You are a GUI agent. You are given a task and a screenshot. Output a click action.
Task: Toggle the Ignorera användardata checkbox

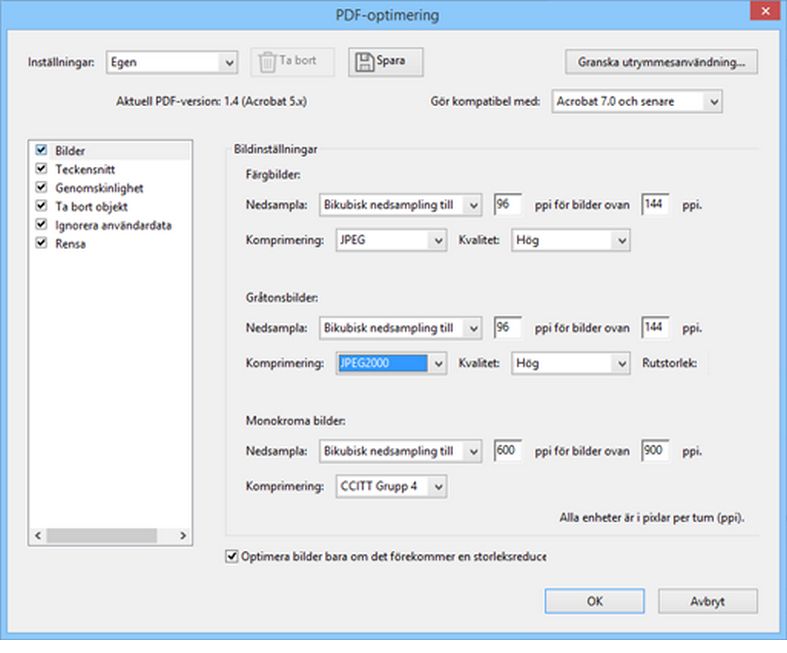(x=42, y=224)
